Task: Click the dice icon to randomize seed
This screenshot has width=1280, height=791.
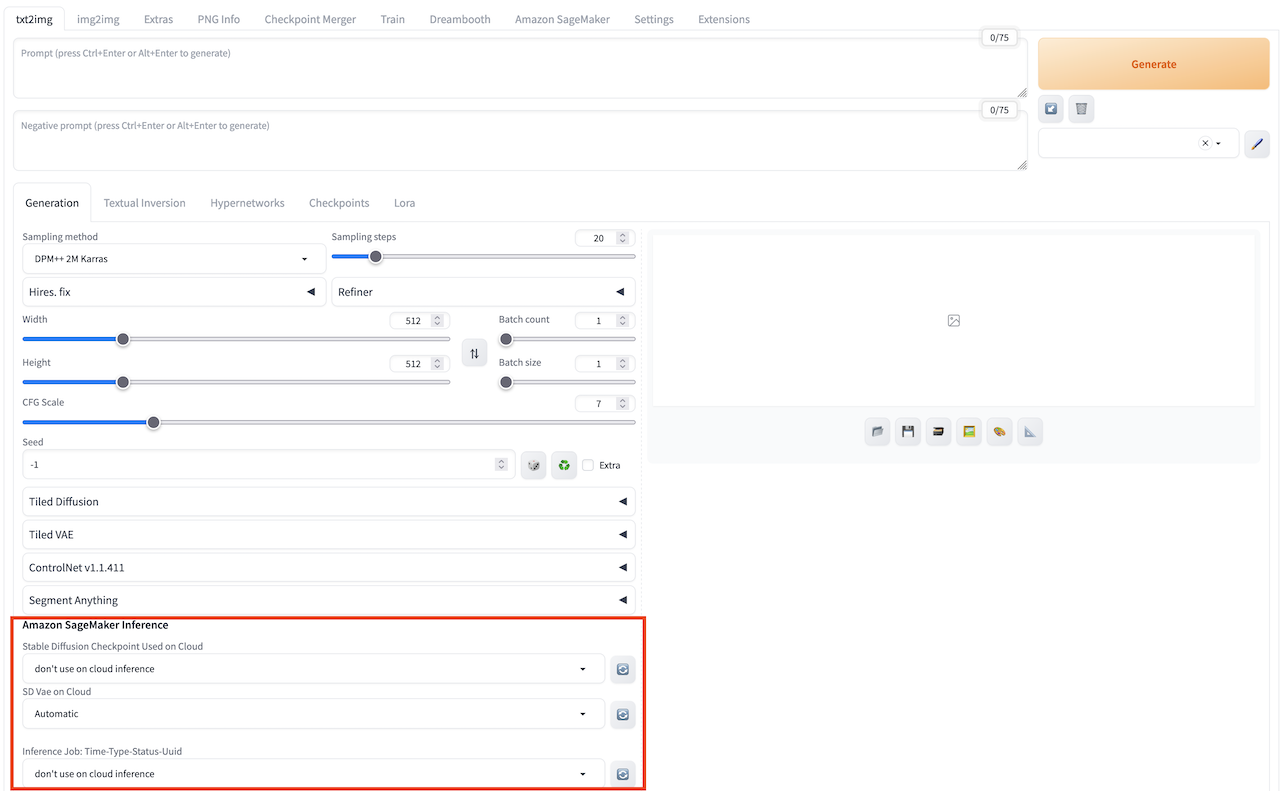Action: coord(534,465)
